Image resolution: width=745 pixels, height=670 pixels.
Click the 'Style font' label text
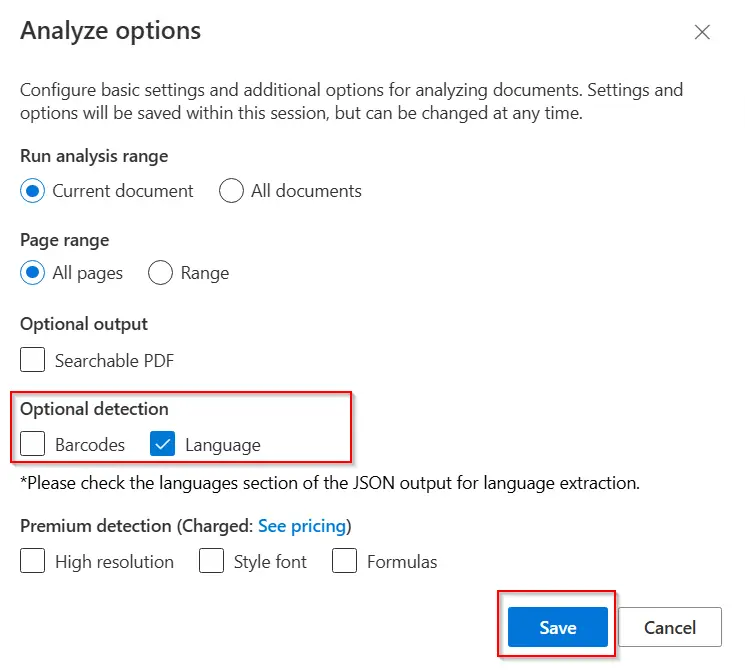tap(270, 562)
